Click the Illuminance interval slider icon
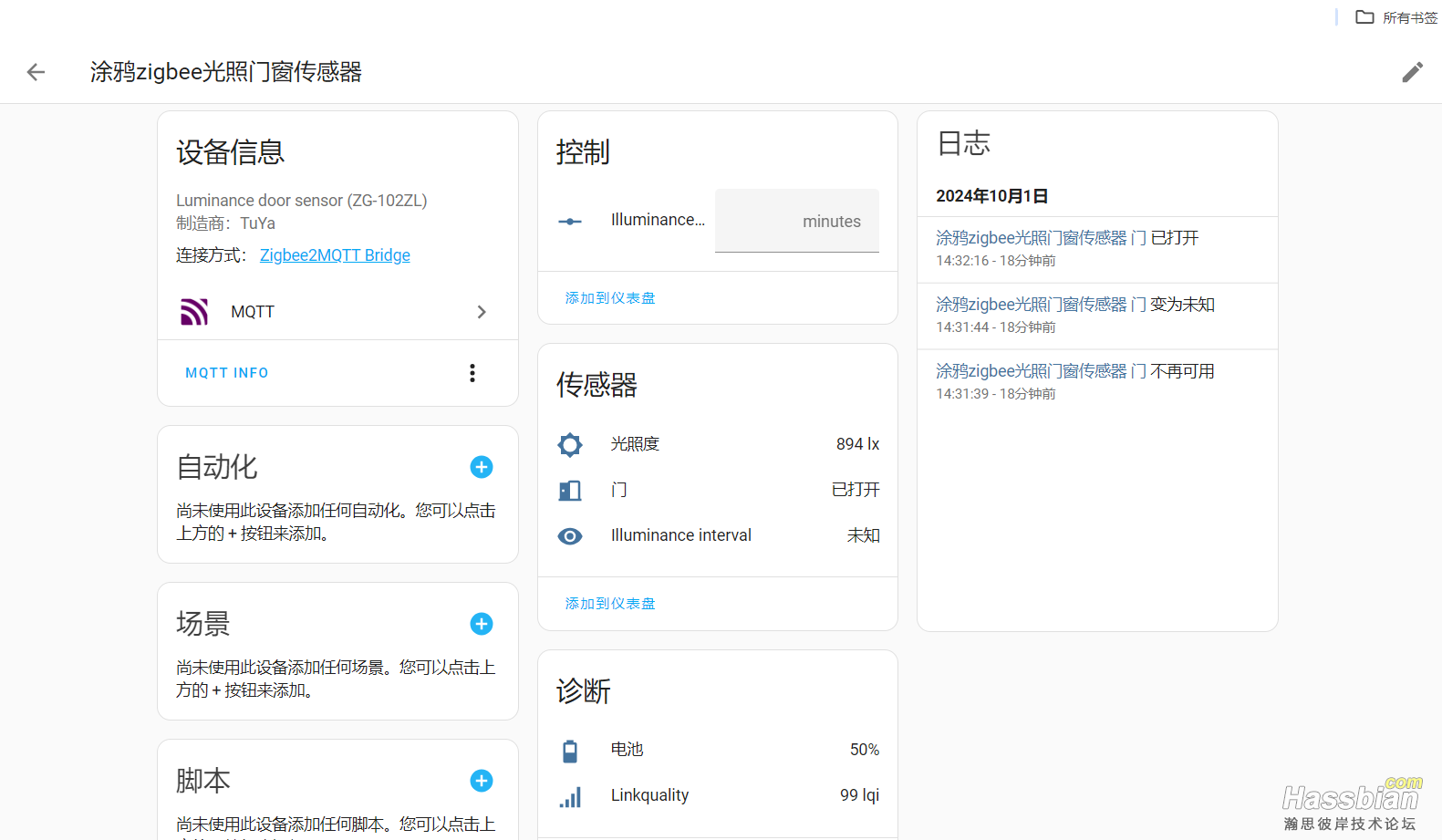Screen dimensions: 1442x840 tap(570, 221)
